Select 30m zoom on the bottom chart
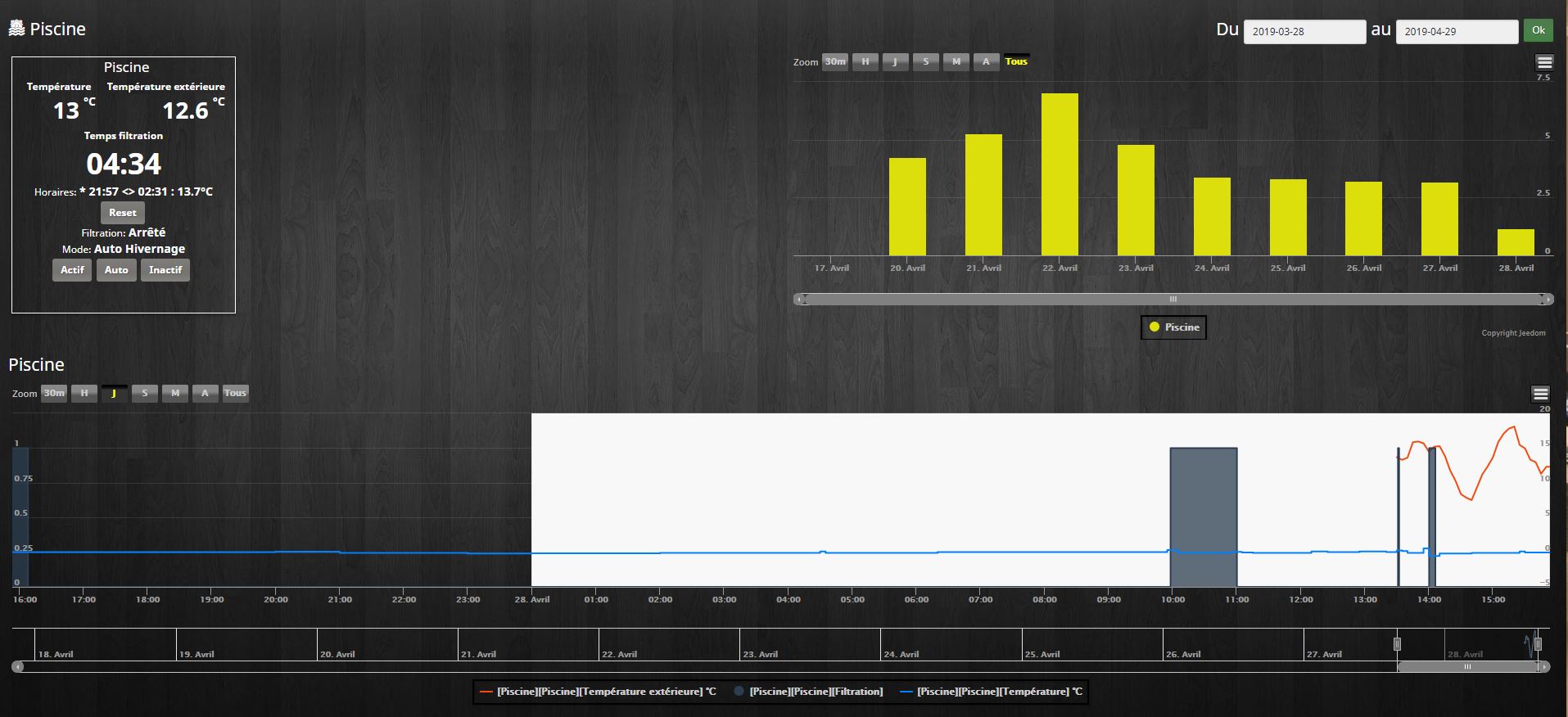 54,393
